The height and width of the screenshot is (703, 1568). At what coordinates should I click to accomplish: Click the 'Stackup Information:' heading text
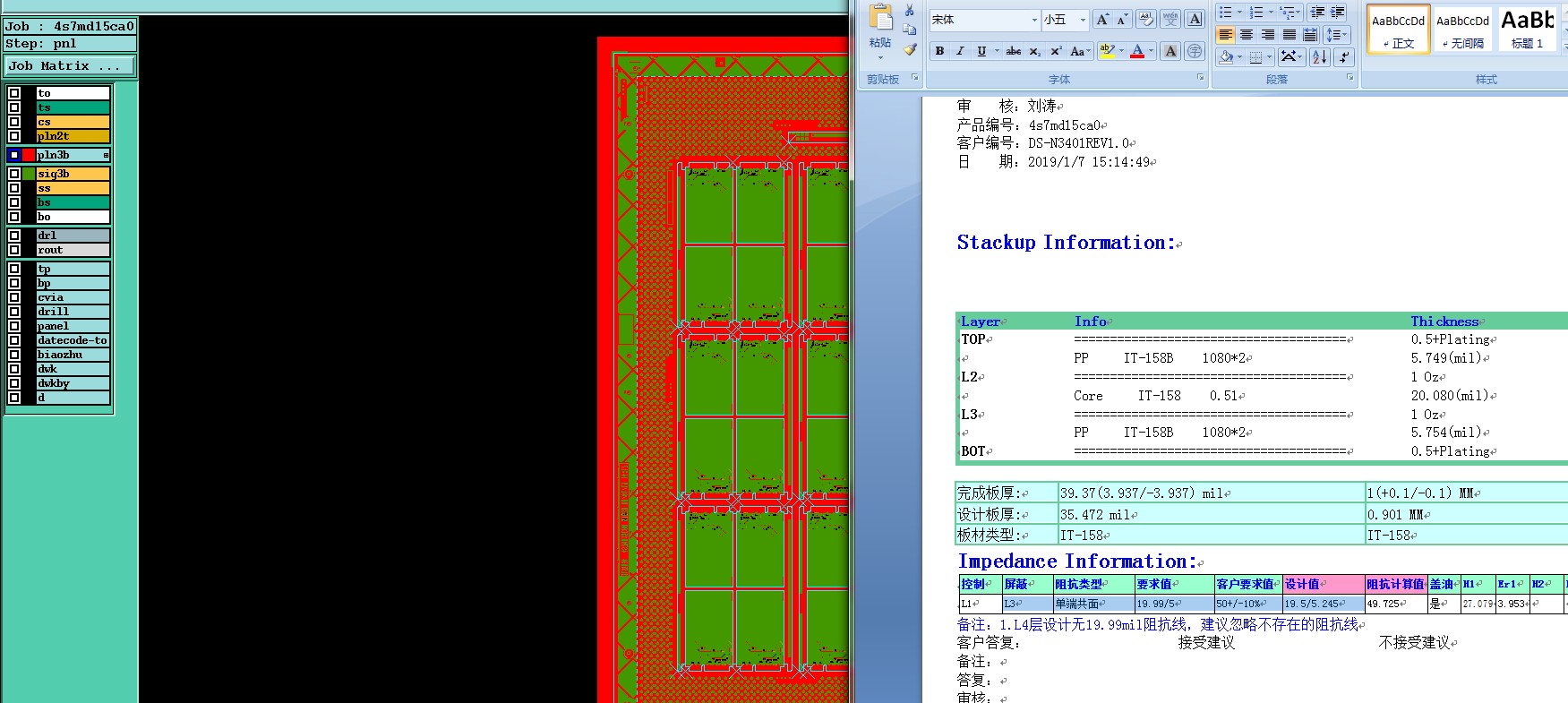pos(1066,243)
